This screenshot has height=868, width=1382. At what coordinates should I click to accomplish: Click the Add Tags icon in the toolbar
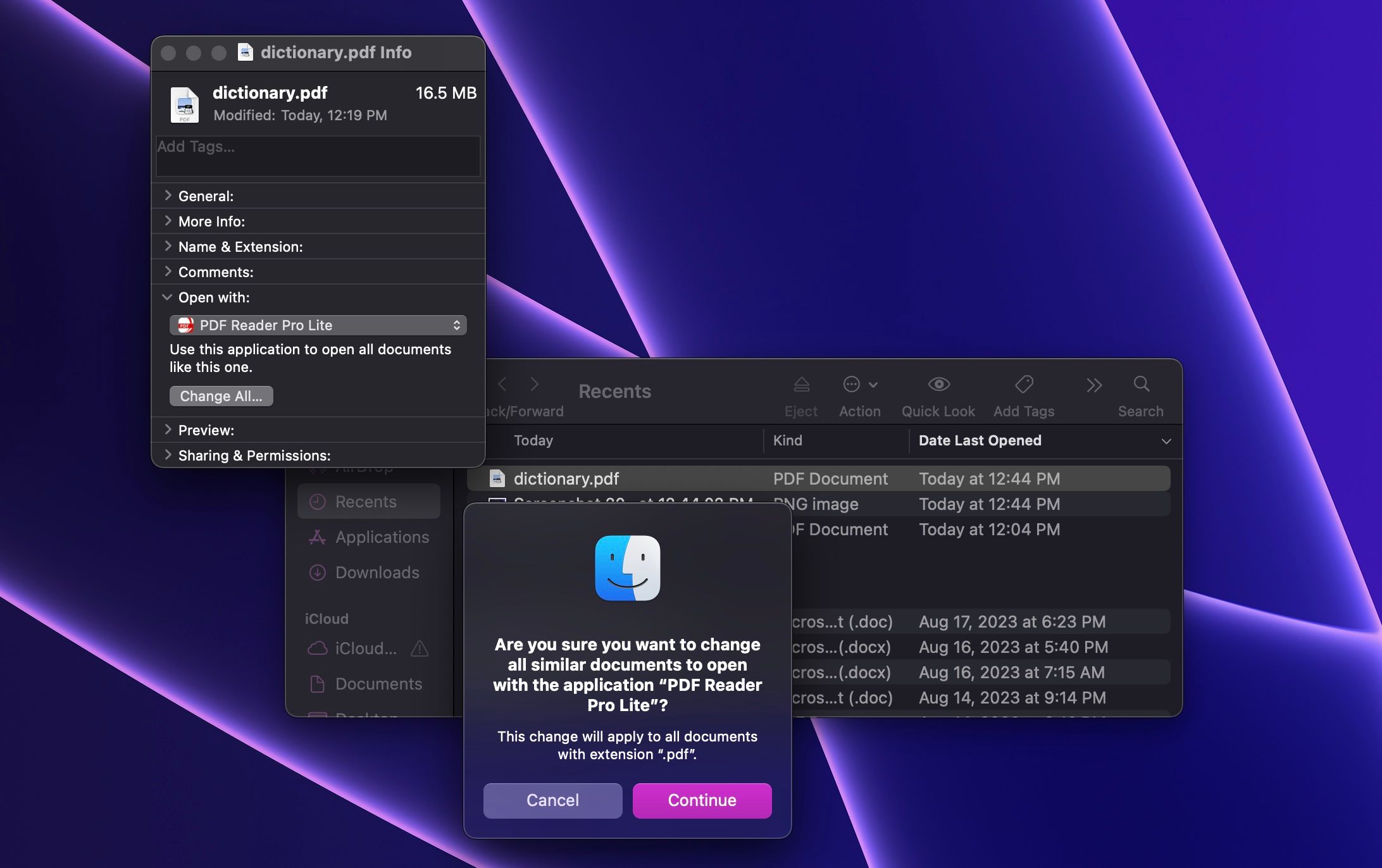click(x=1023, y=384)
